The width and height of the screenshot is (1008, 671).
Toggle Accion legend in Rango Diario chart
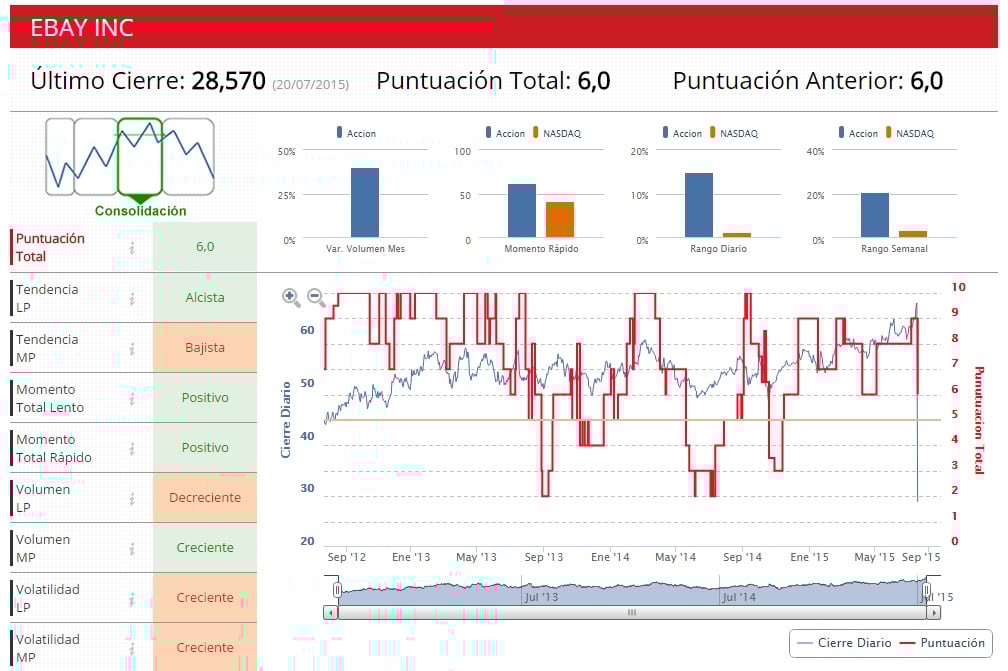(x=682, y=133)
